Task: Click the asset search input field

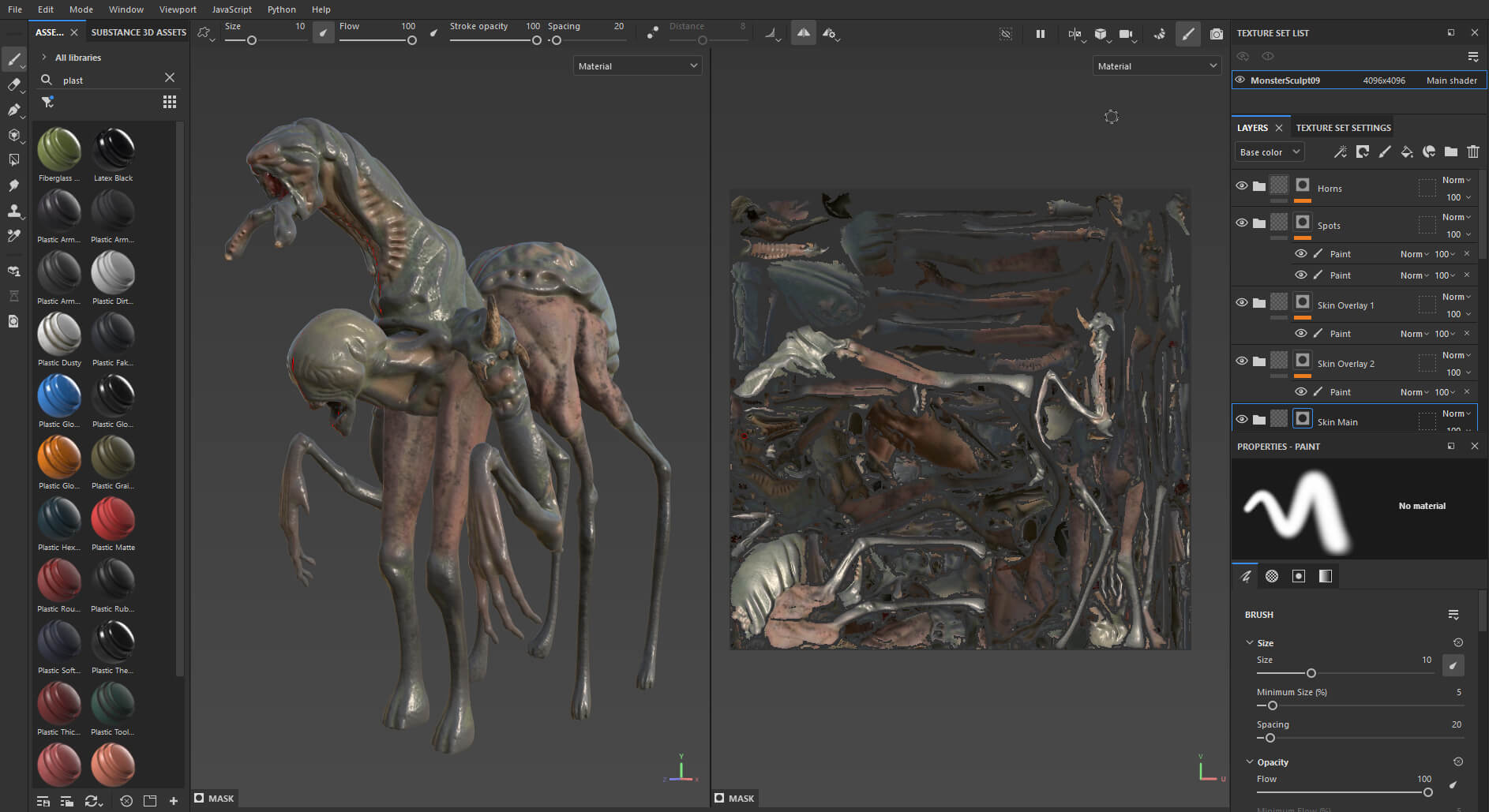Action: tap(110, 80)
